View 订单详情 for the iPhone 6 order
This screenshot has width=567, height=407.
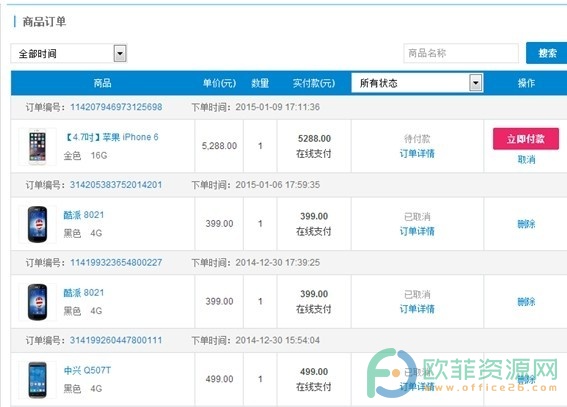point(417,154)
